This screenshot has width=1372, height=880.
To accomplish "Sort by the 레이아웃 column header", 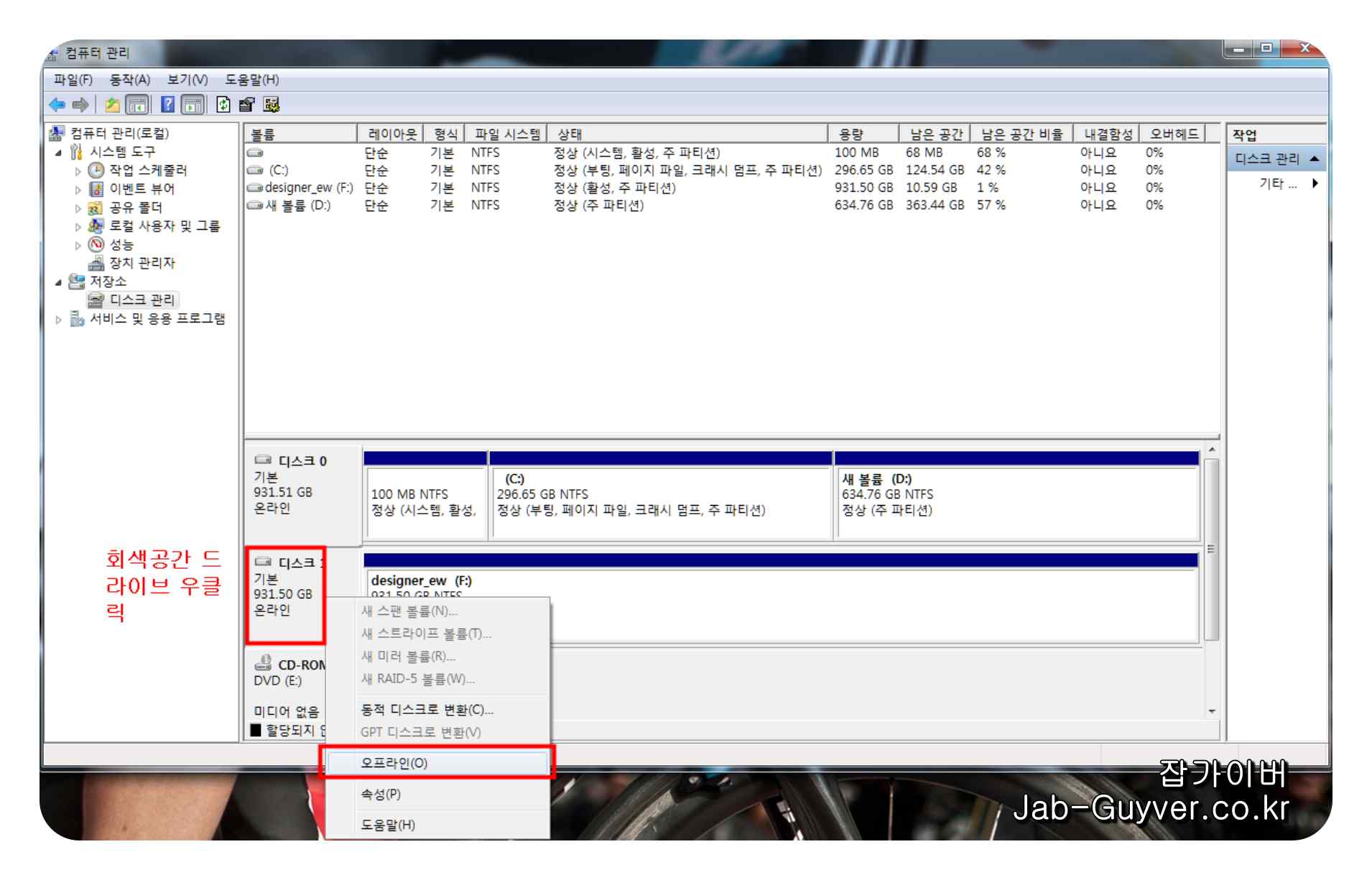I will pyautogui.click(x=391, y=134).
